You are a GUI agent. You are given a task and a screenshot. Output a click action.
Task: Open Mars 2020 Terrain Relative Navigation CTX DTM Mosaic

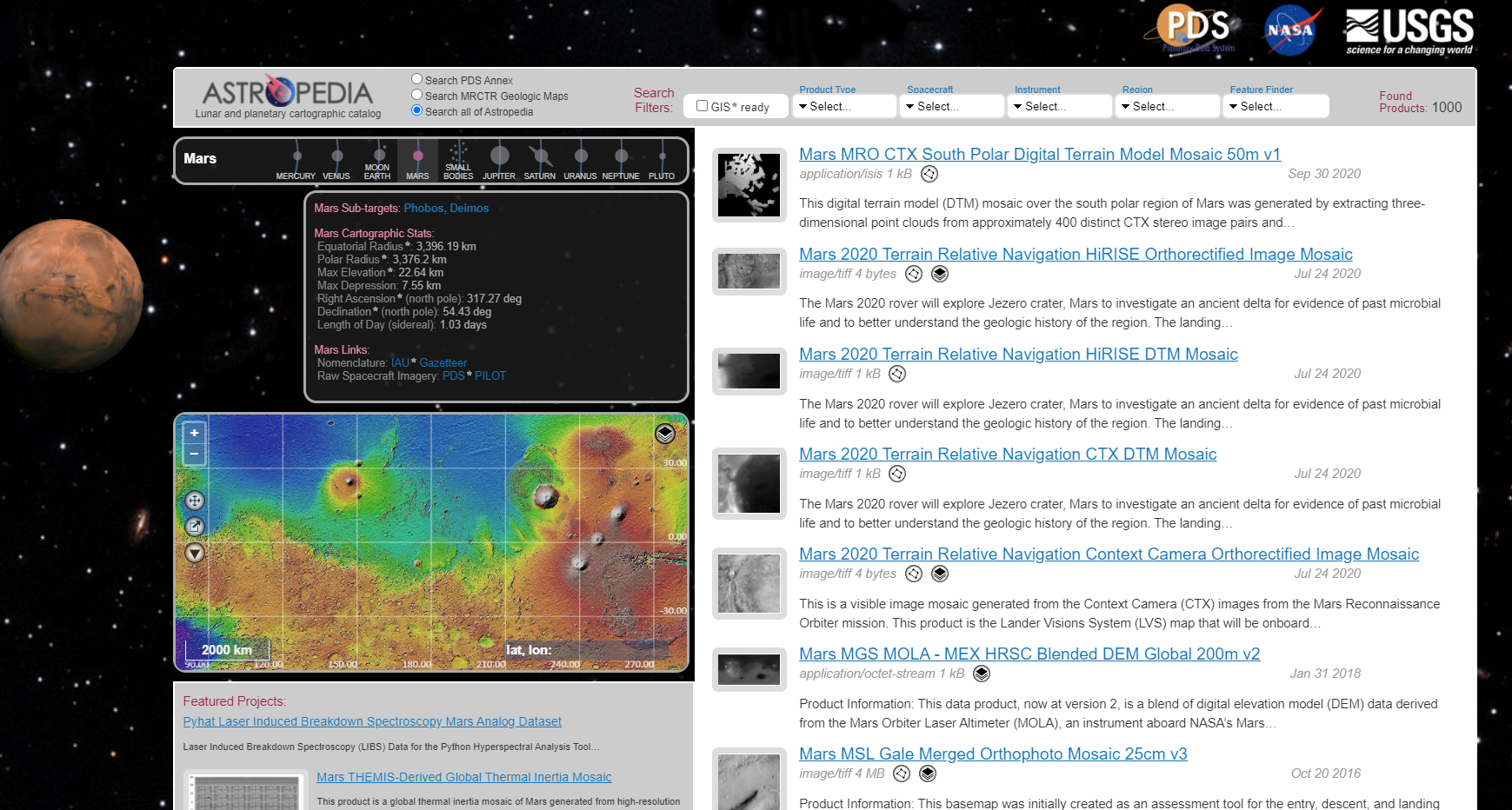[x=1007, y=454]
